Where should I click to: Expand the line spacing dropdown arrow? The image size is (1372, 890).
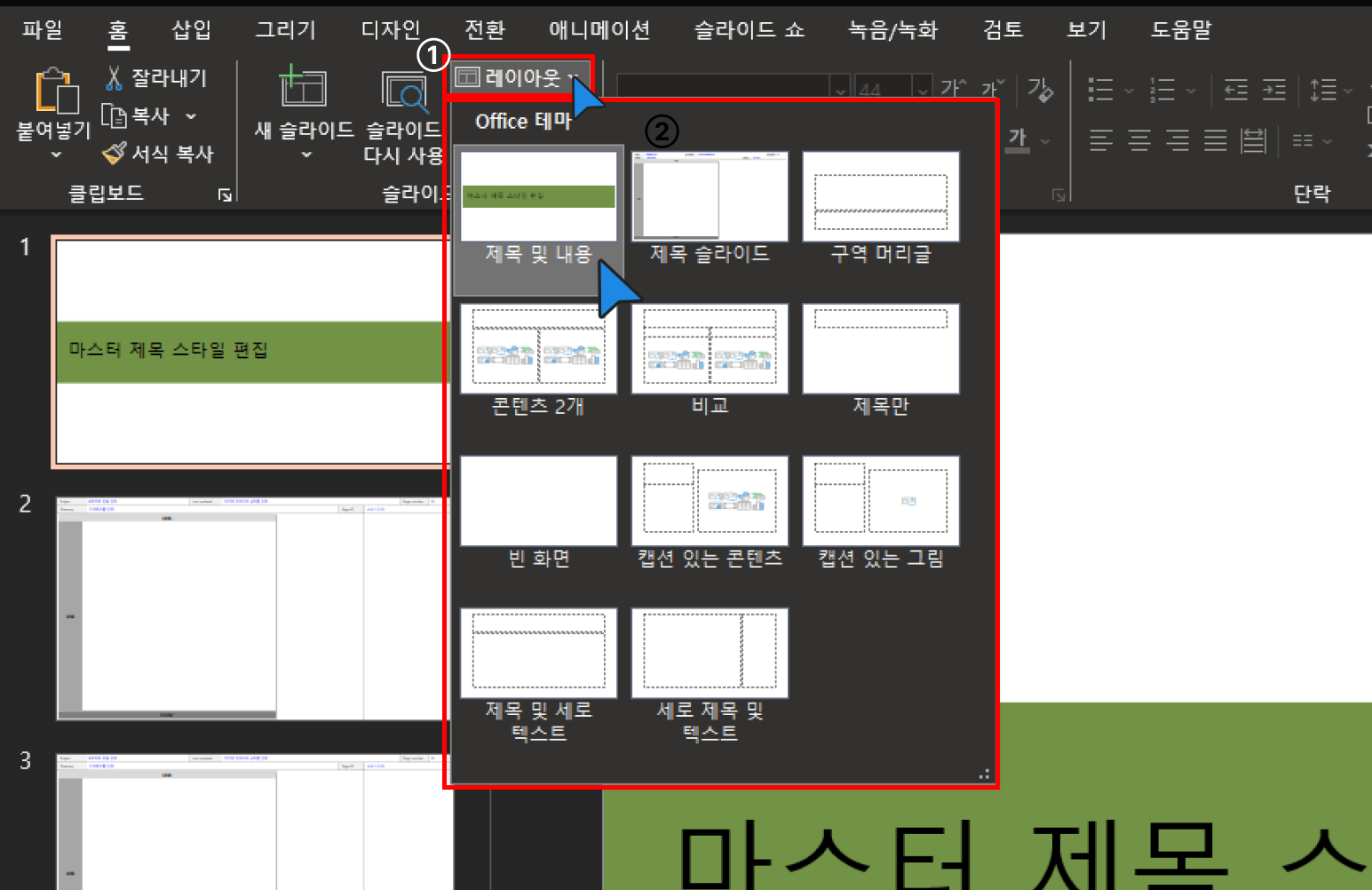(x=1348, y=90)
